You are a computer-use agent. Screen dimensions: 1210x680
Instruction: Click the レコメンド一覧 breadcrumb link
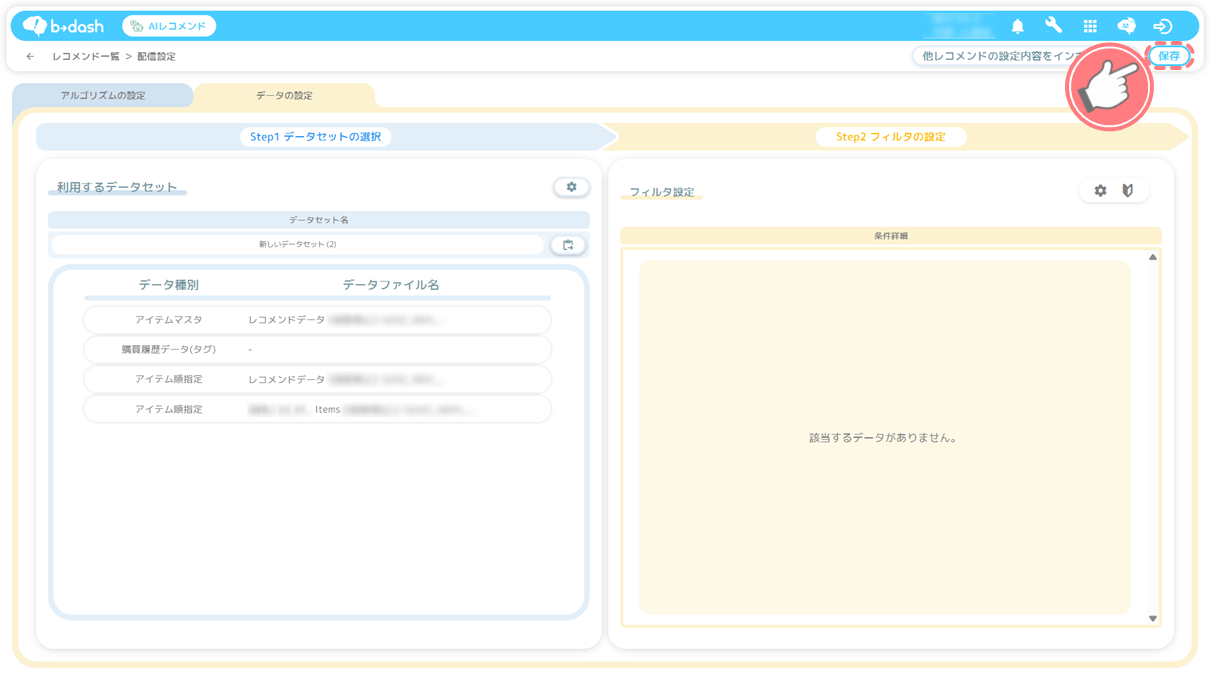[85, 57]
